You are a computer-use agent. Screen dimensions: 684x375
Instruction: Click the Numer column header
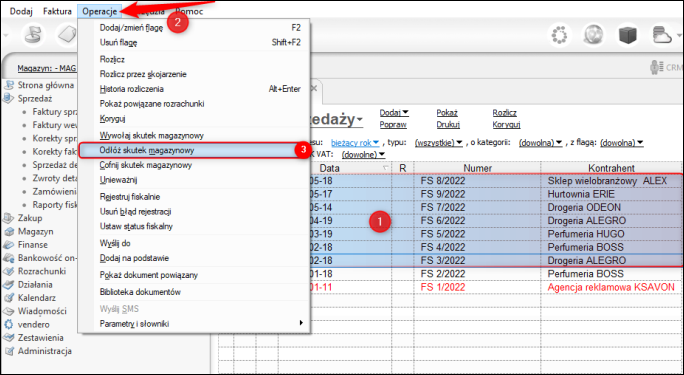click(477, 168)
